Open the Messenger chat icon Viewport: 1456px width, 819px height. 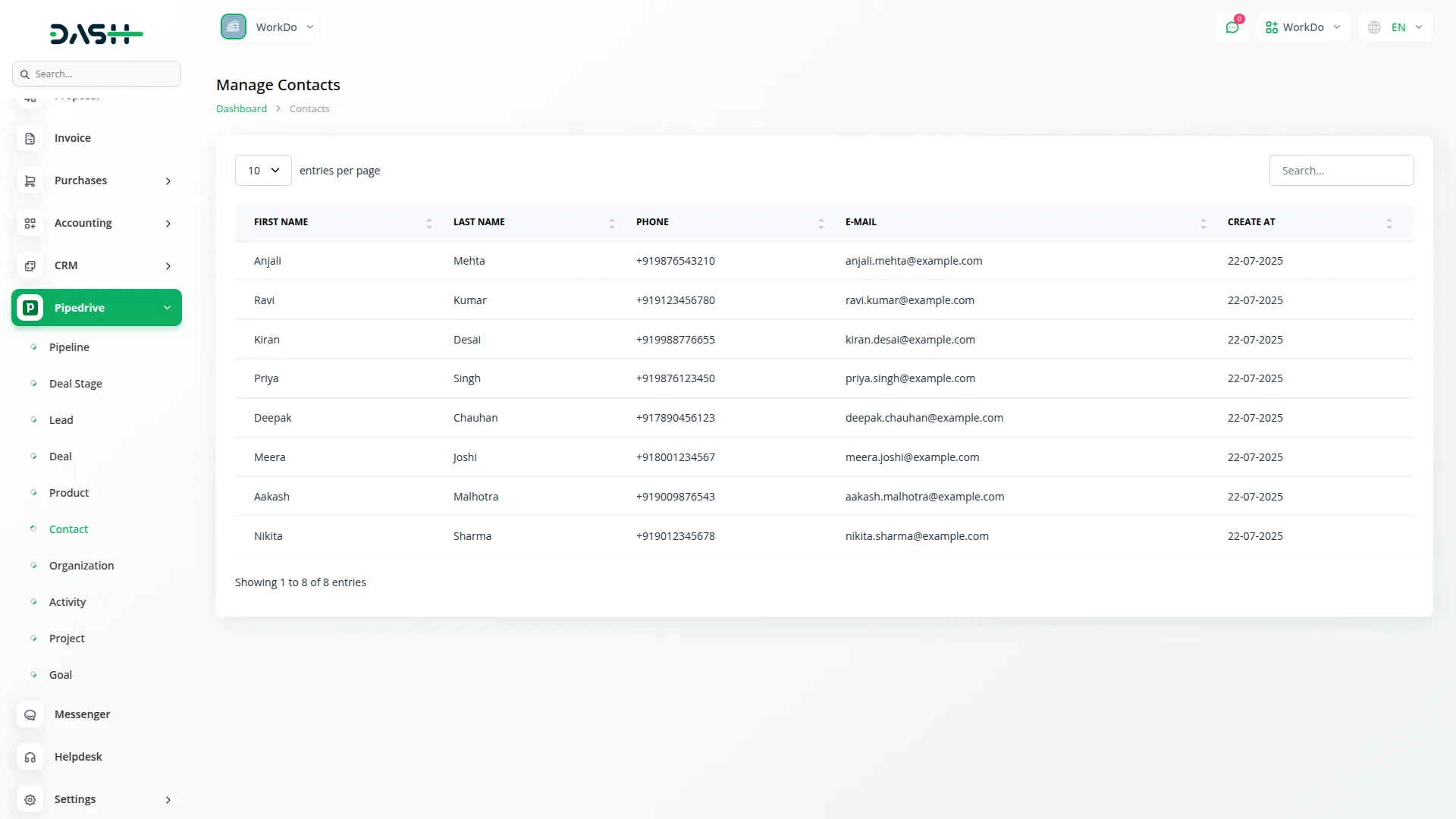coord(30,714)
